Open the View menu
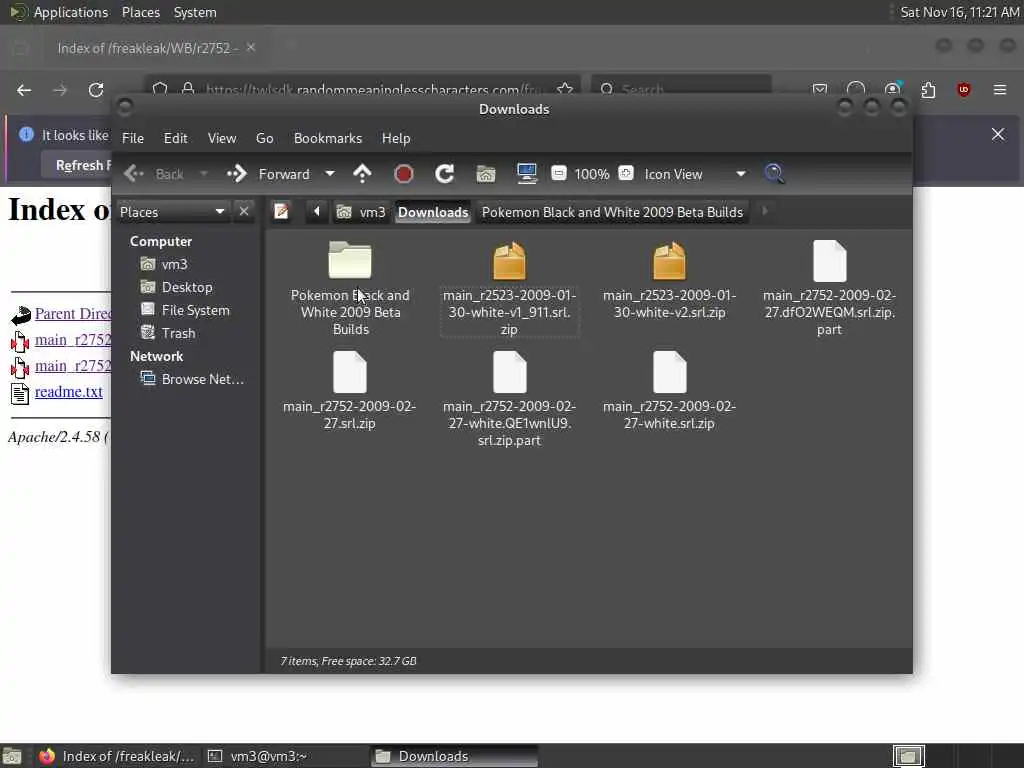1024x768 pixels. [x=222, y=138]
